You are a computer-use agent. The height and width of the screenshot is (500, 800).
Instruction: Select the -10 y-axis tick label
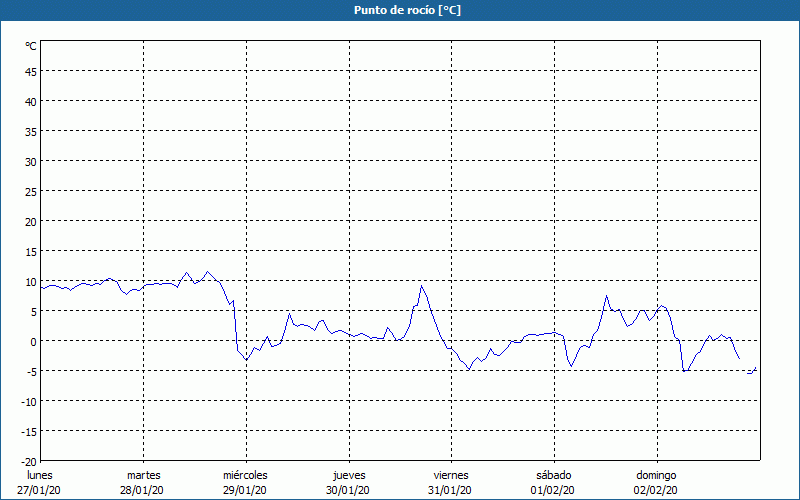(x=29, y=401)
